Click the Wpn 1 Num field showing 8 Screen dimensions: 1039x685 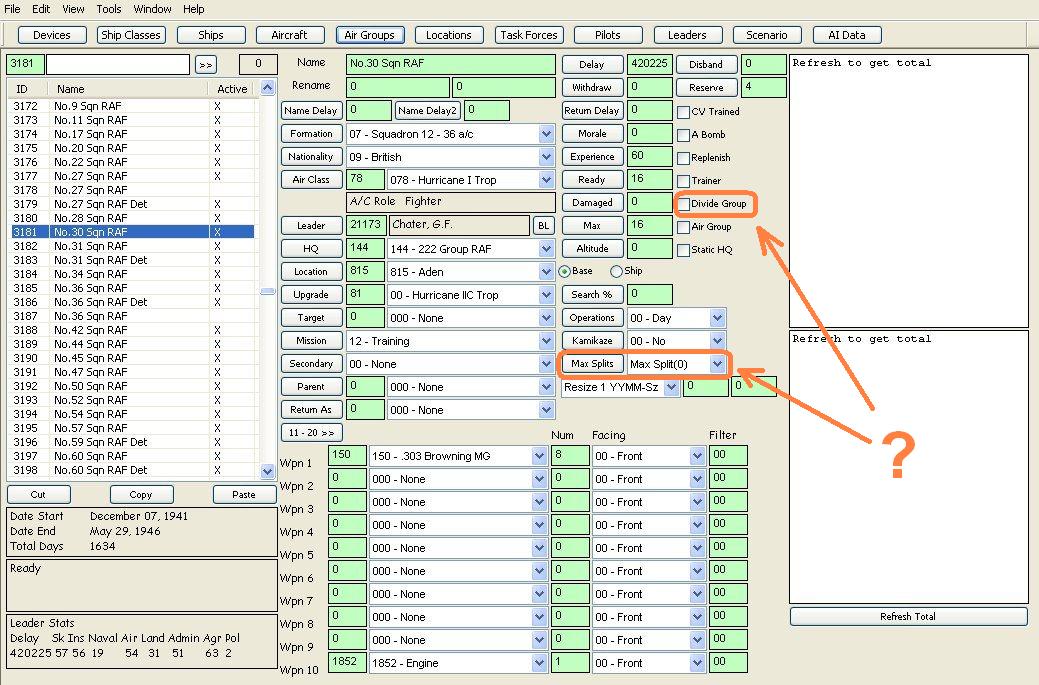pyautogui.click(x=570, y=456)
